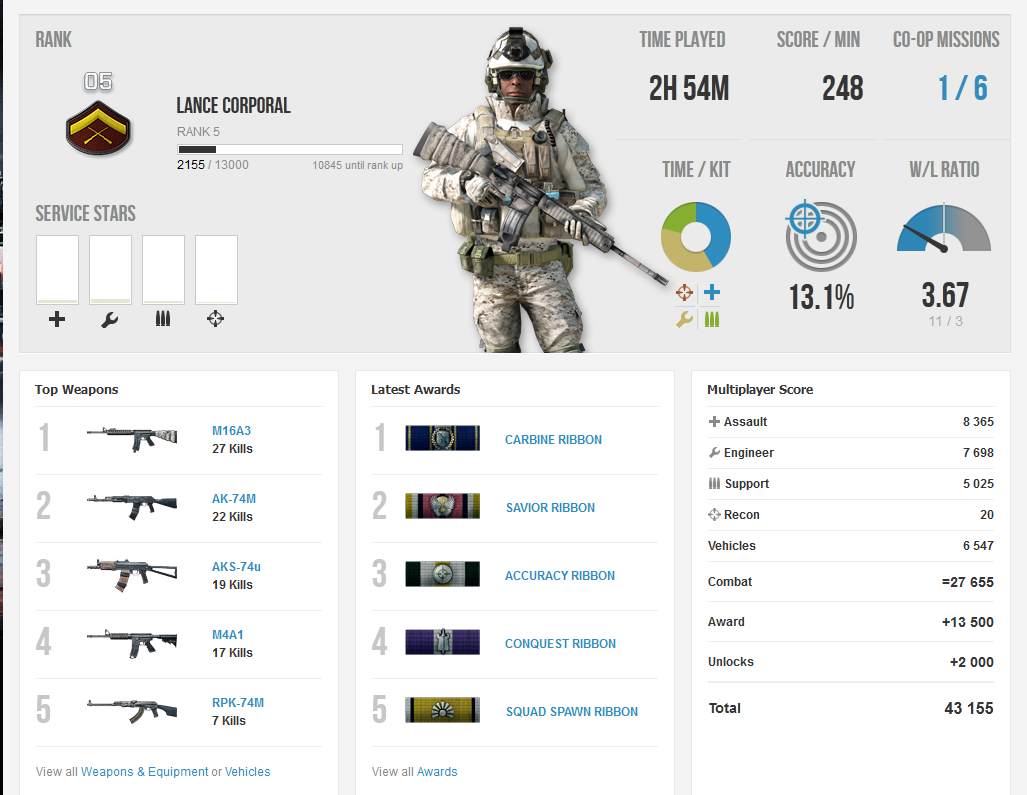Image resolution: width=1027 pixels, height=795 pixels.
Task: Click the Lance Corporal rank insignia badge
Action: pyautogui.click(x=98, y=128)
